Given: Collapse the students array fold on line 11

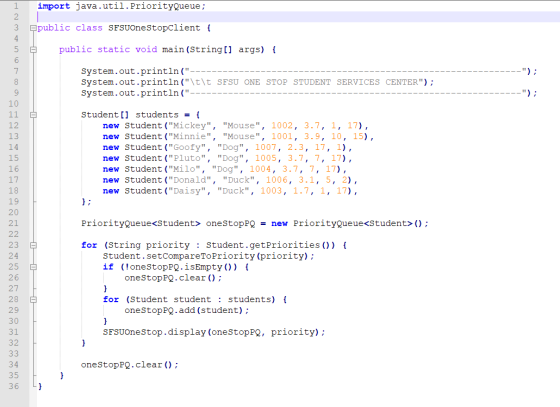Looking at the screenshot, I should click(33, 115).
